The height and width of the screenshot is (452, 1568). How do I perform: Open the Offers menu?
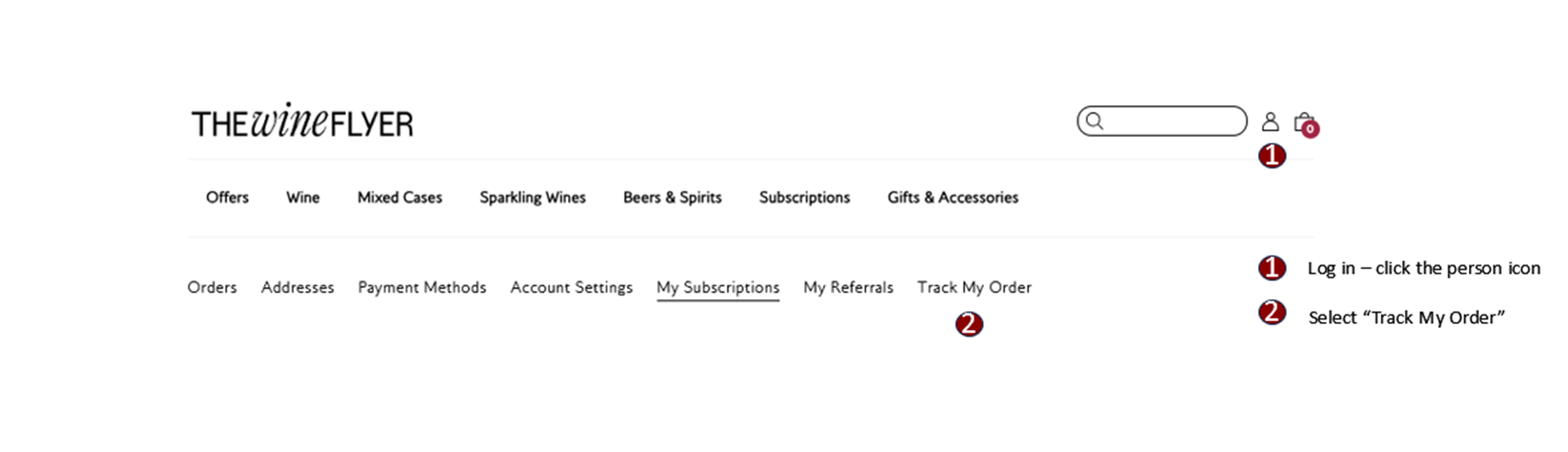pos(227,197)
